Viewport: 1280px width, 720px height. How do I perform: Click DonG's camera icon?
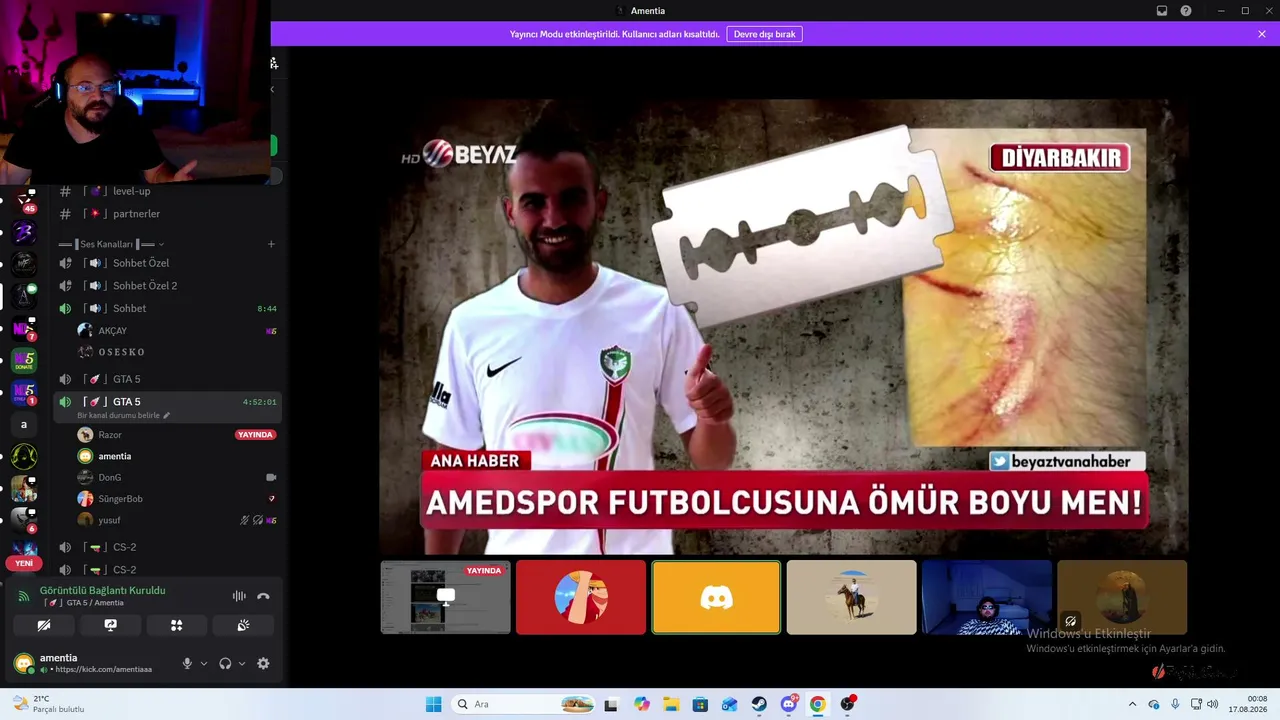(x=271, y=477)
